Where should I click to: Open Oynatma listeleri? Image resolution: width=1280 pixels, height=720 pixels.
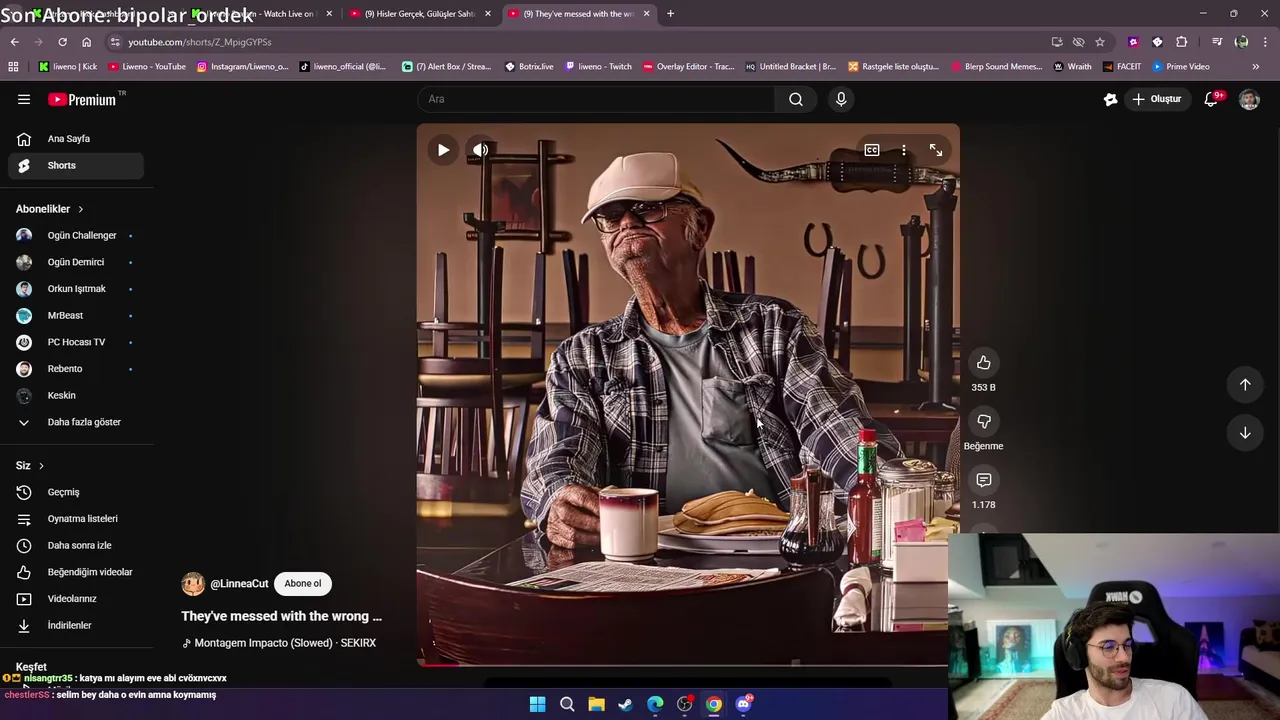76,519
